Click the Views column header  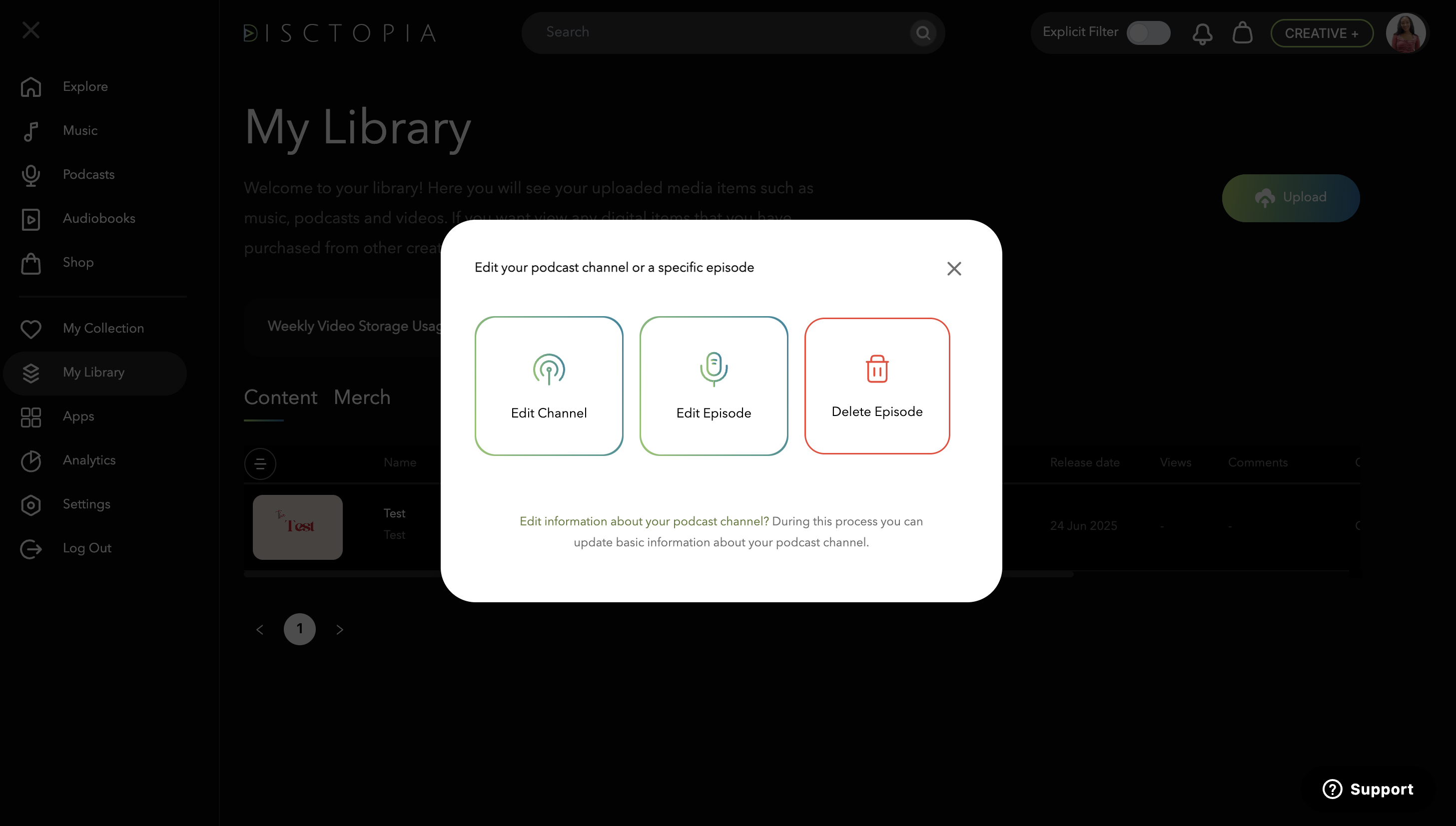[x=1175, y=463]
